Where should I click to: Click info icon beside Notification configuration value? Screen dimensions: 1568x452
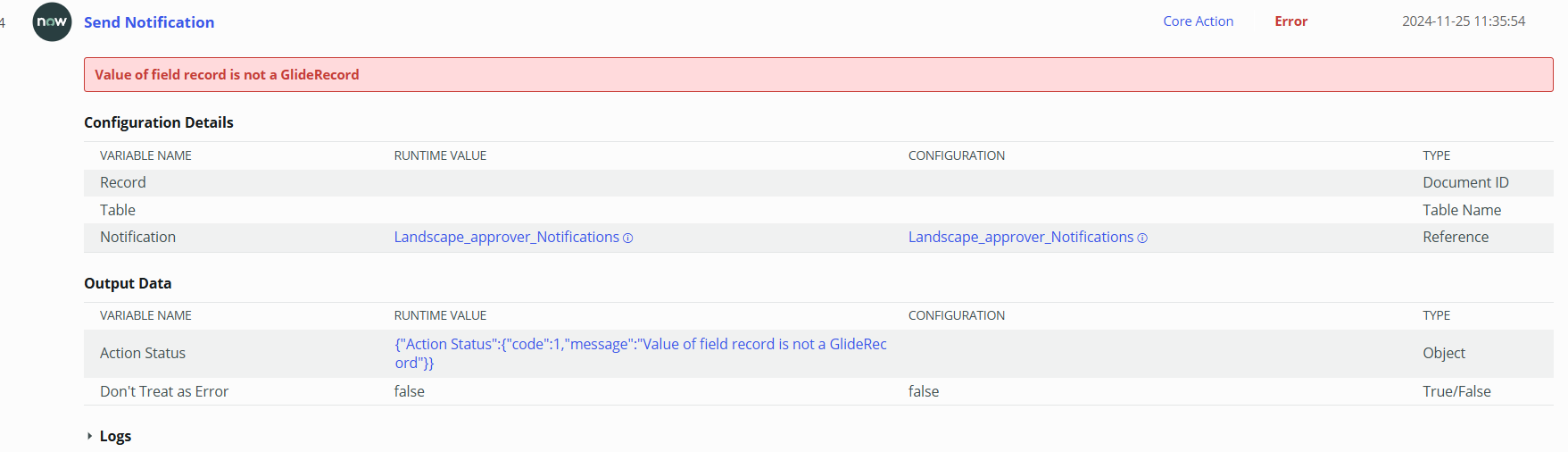(x=1142, y=239)
